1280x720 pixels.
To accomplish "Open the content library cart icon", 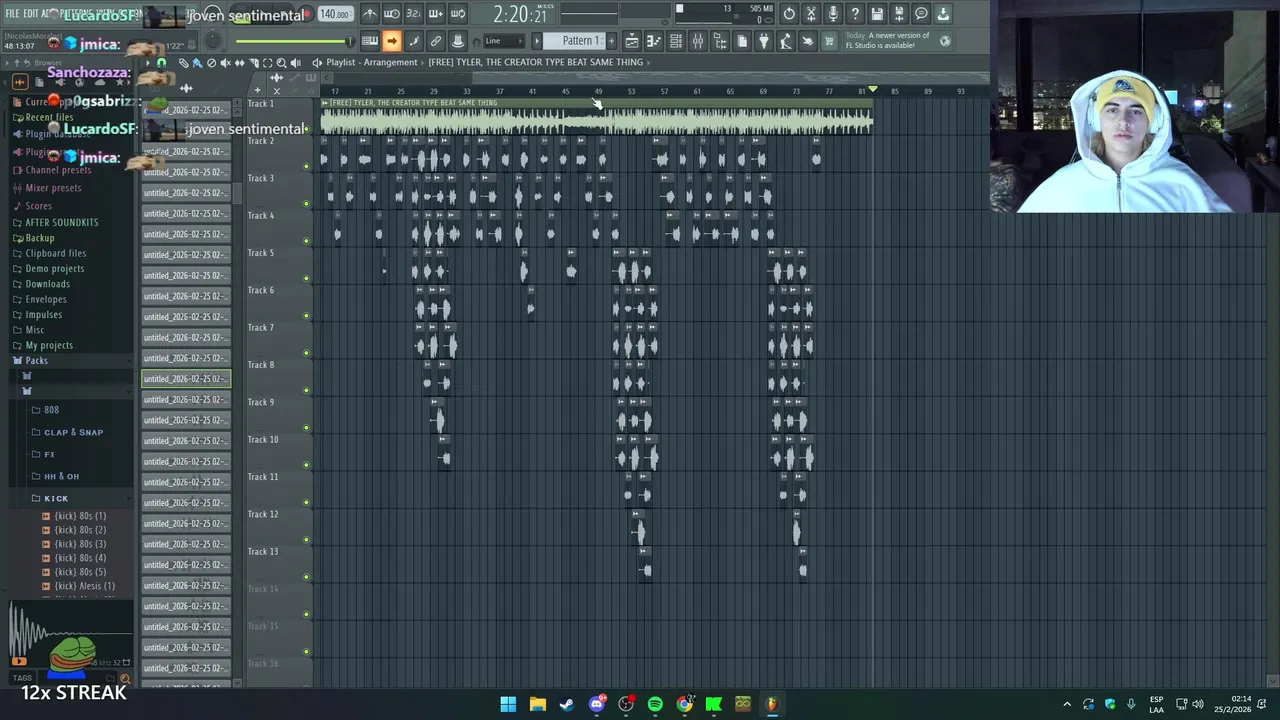I will pos(829,41).
